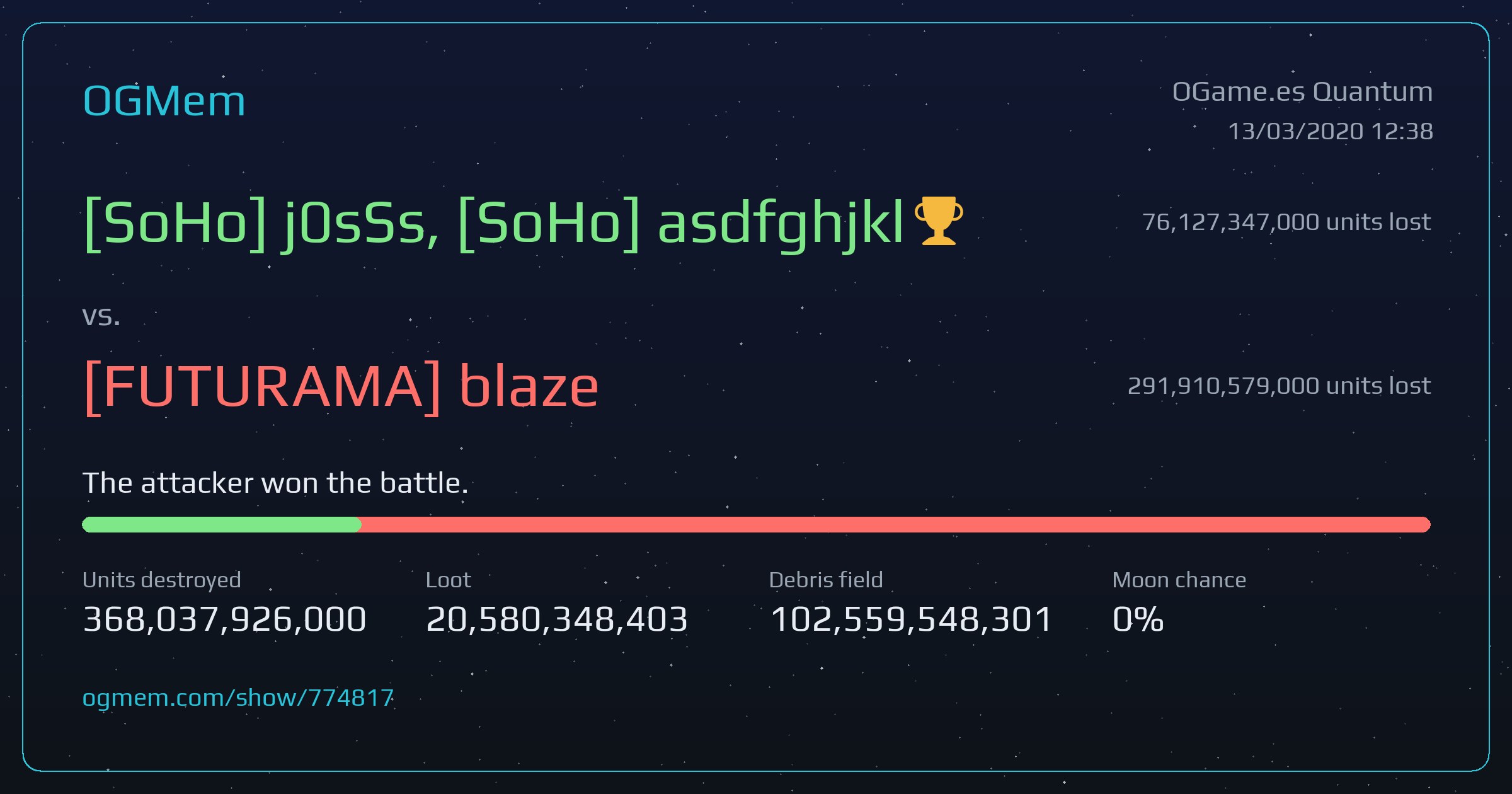Click the Units destroyed label
The image size is (1512, 794).
162,580
